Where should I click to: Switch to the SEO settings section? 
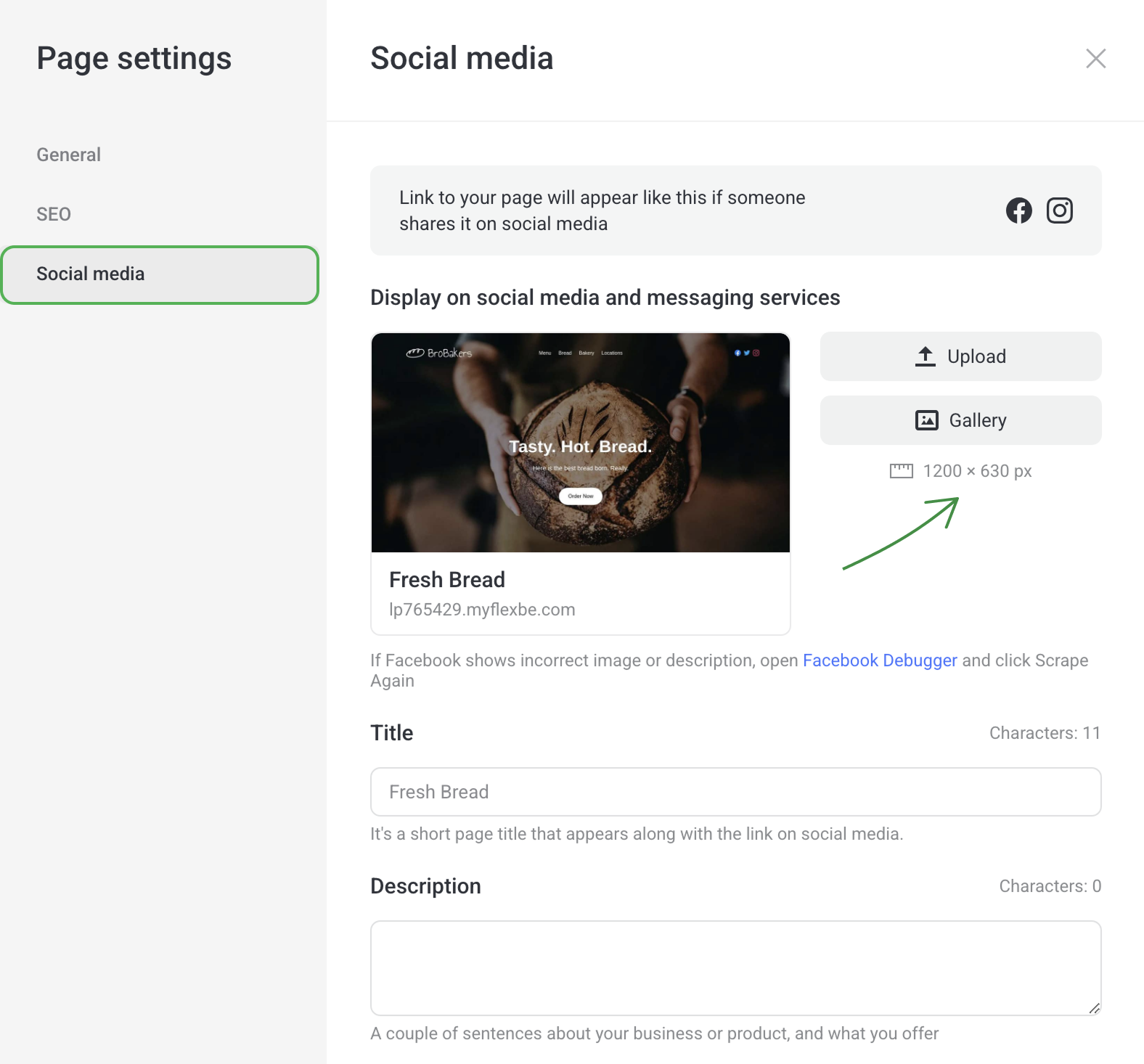click(54, 214)
